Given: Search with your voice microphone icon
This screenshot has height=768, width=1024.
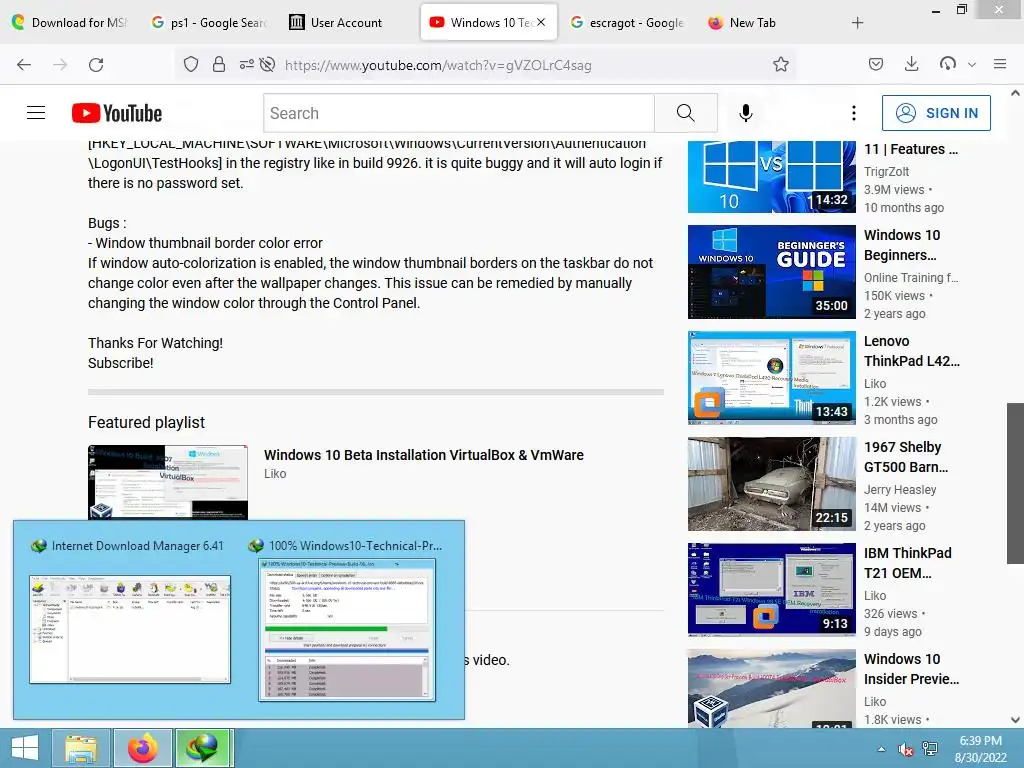Looking at the screenshot, I should click(x=746, y=113).
